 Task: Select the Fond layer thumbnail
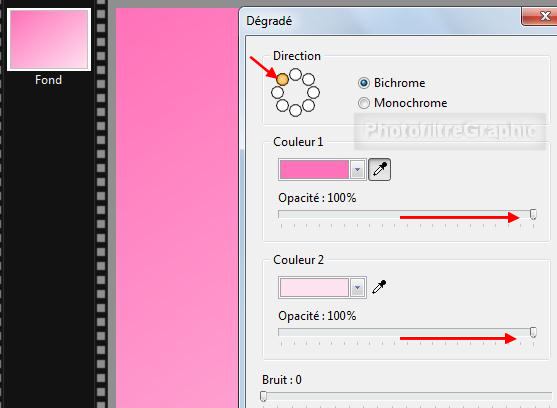coord(49,39)
